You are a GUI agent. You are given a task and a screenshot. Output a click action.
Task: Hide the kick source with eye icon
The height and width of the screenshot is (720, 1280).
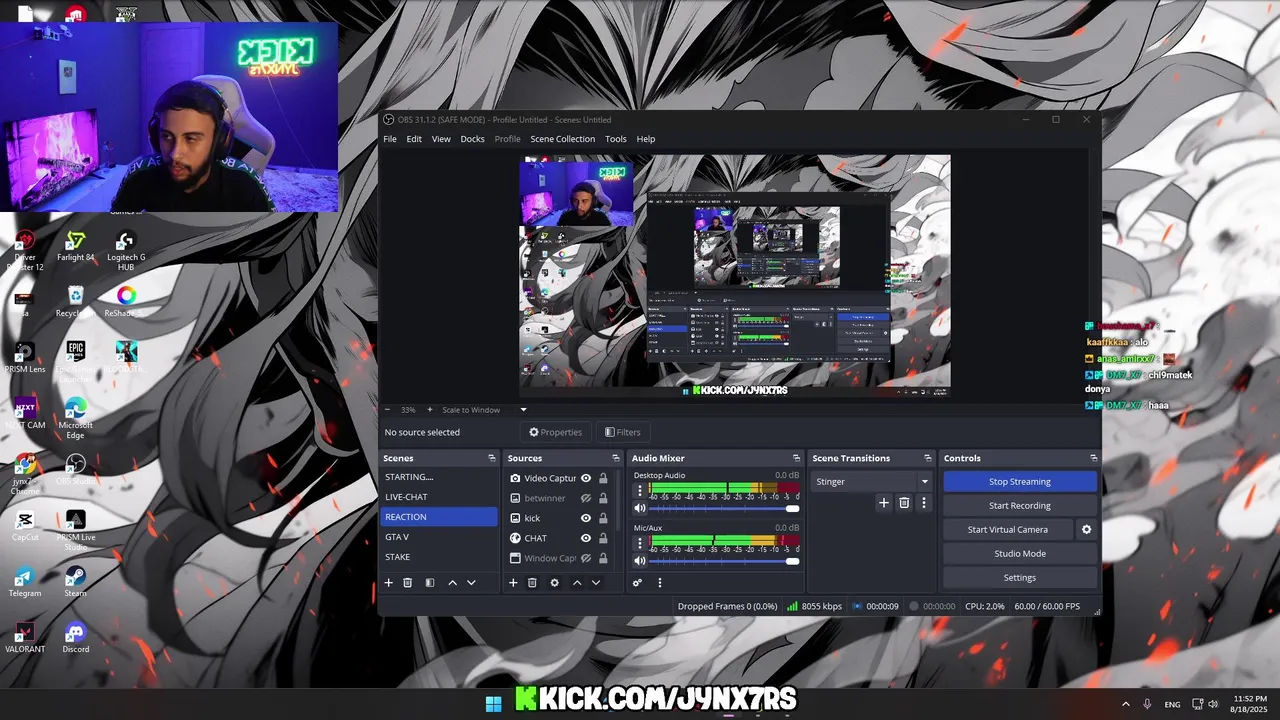point(586,518)
